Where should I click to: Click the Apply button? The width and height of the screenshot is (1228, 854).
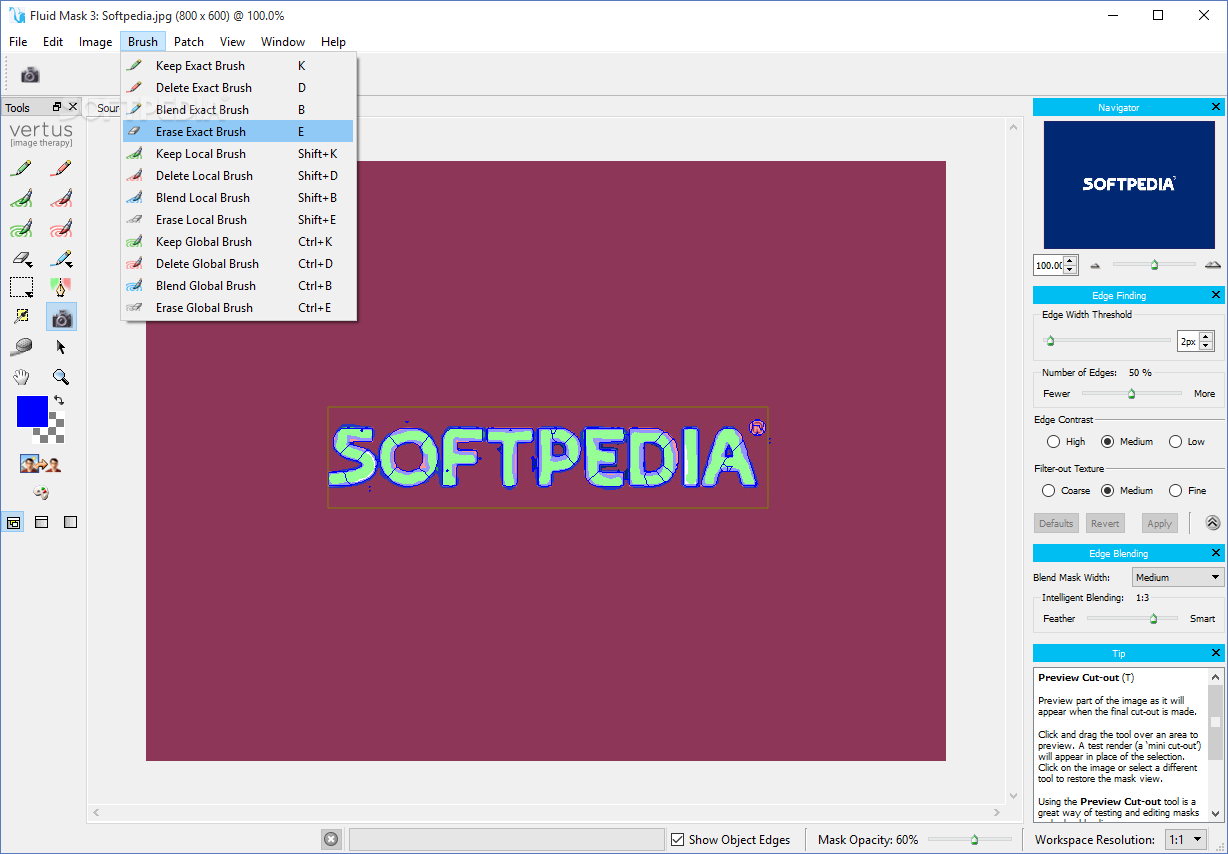click(x=1159, y=523)
